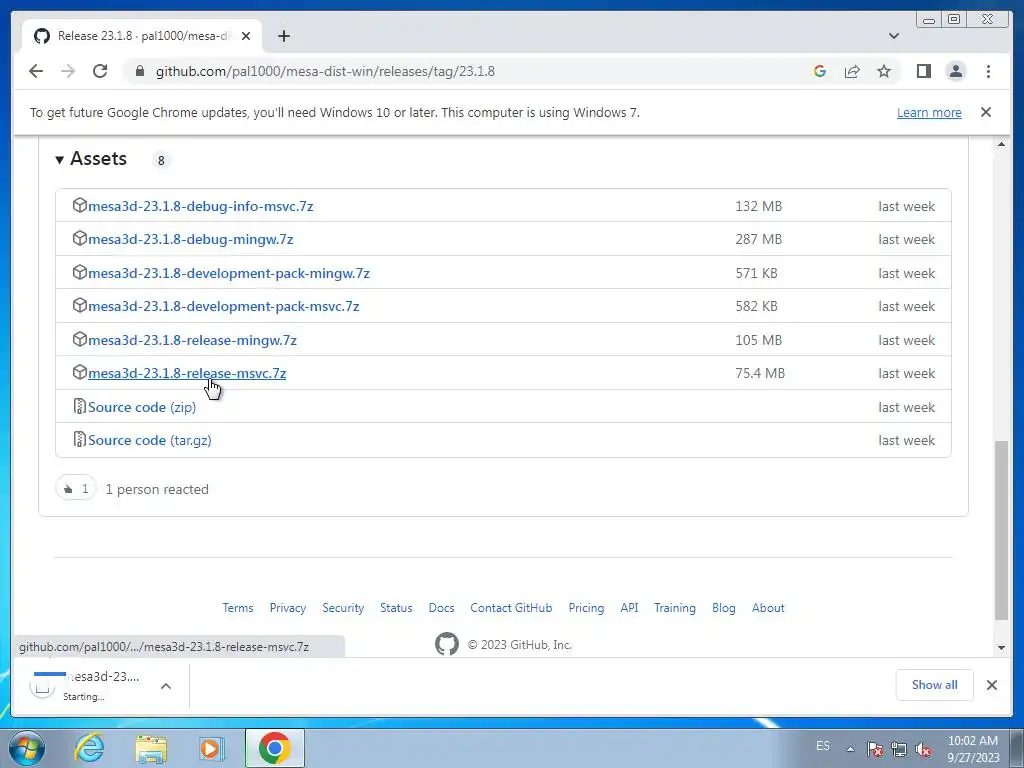Launch Internet Explorer from taskbar

point(89,748)
